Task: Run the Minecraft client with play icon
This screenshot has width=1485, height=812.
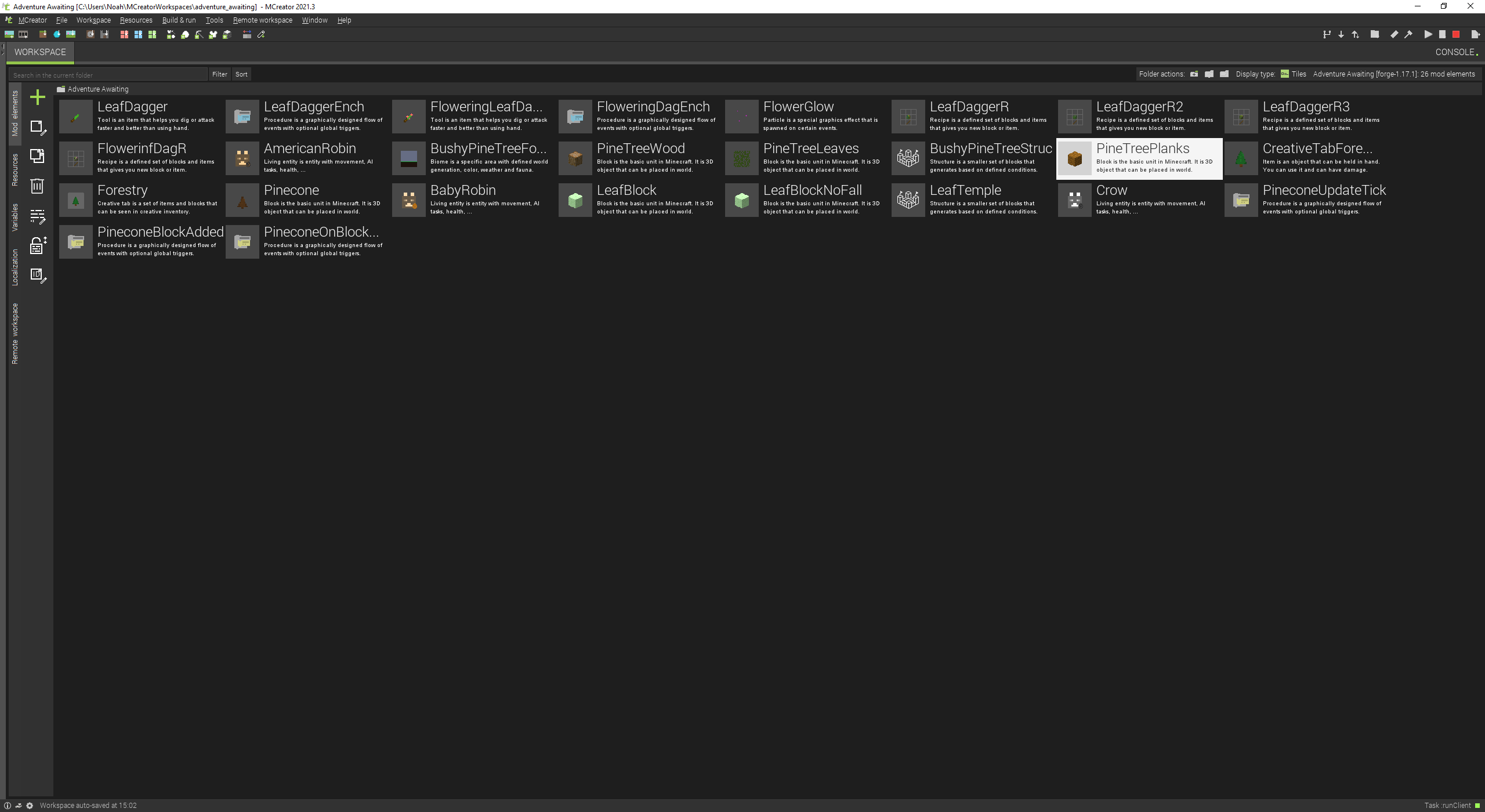Action: coord(1429,34)
